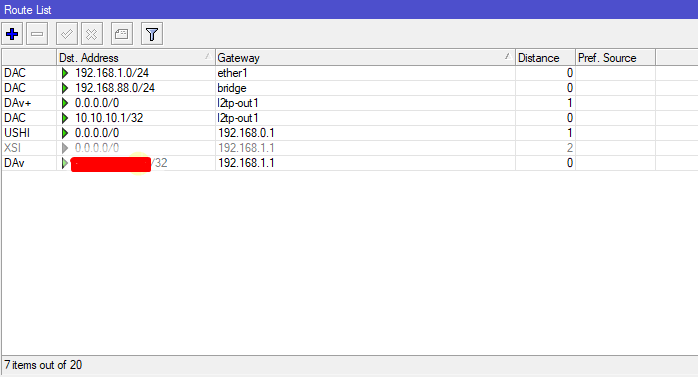This screenshot has width=698, height=377.
Task: Click the Route List title bar
Action: click(x=349, y=9)
